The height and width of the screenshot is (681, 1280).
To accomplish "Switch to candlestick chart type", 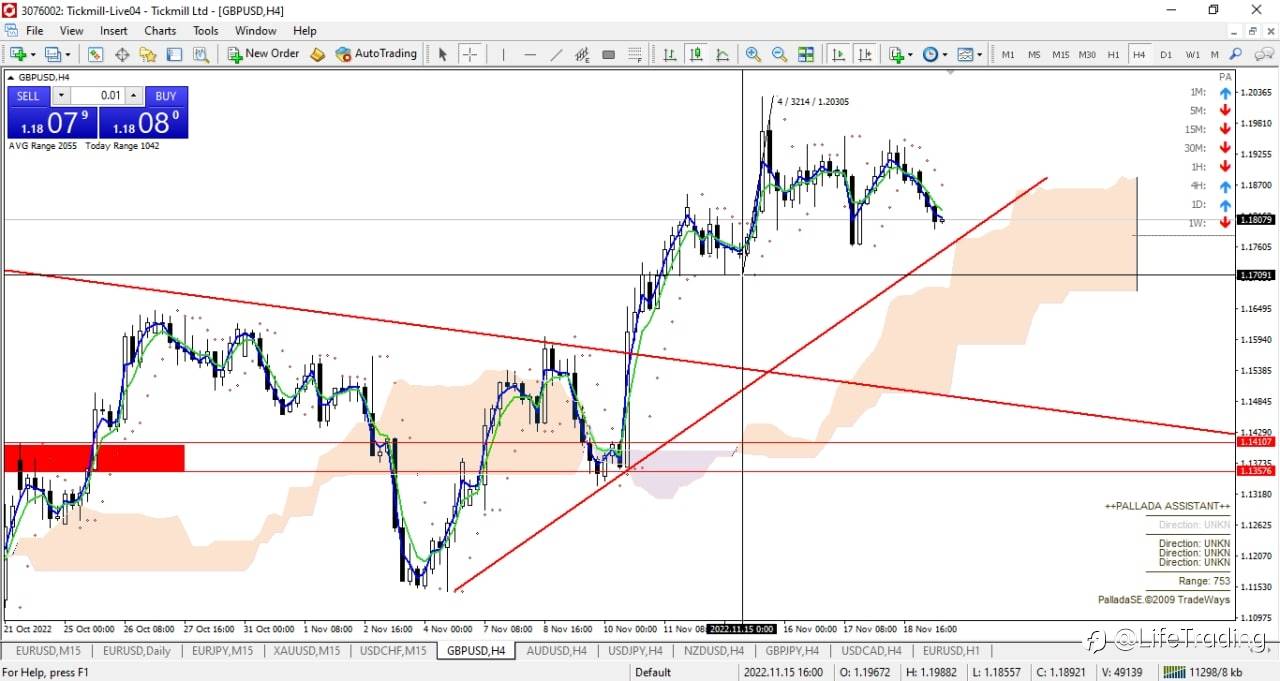I will (696, 54).
